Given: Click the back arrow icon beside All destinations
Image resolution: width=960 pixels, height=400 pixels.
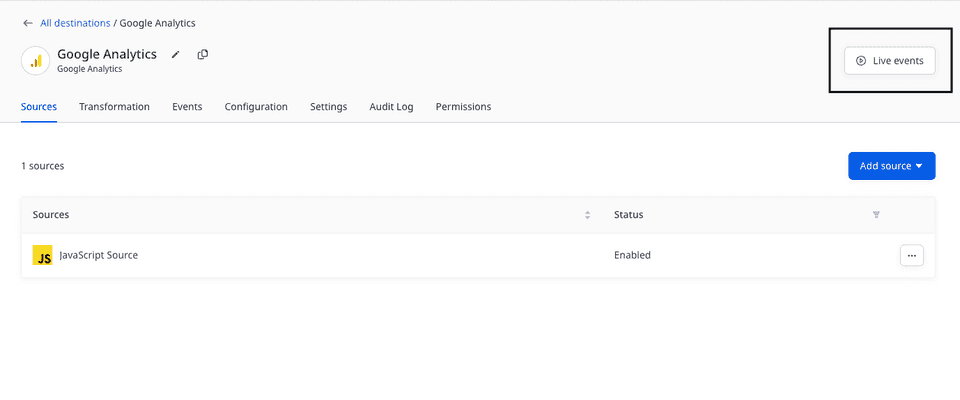Looking at the screenshot, I should click(27, 23).
